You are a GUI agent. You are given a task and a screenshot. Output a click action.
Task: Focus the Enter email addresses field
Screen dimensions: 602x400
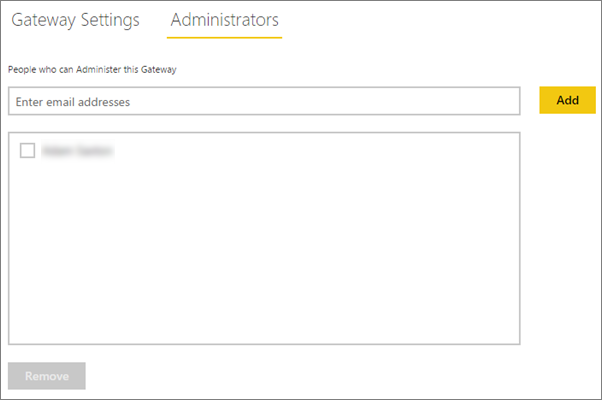(264, 101)
